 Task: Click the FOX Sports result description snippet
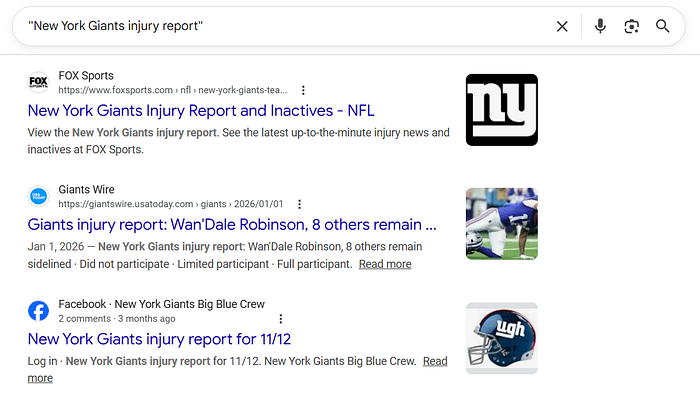[x=238, y=141]
